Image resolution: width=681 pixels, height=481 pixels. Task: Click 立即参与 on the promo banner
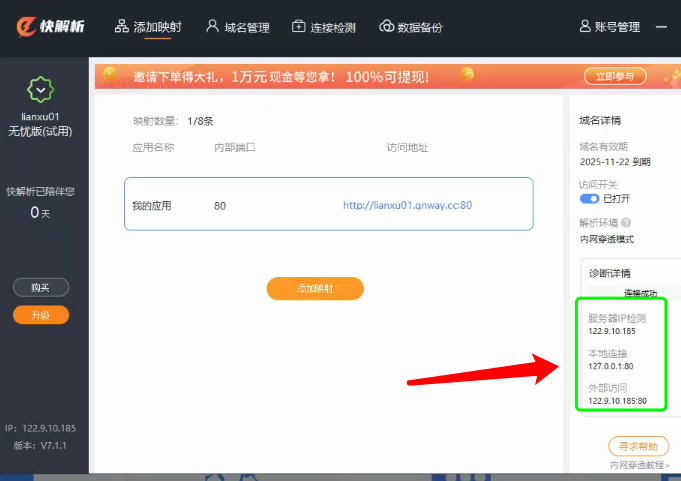(615, 76)
